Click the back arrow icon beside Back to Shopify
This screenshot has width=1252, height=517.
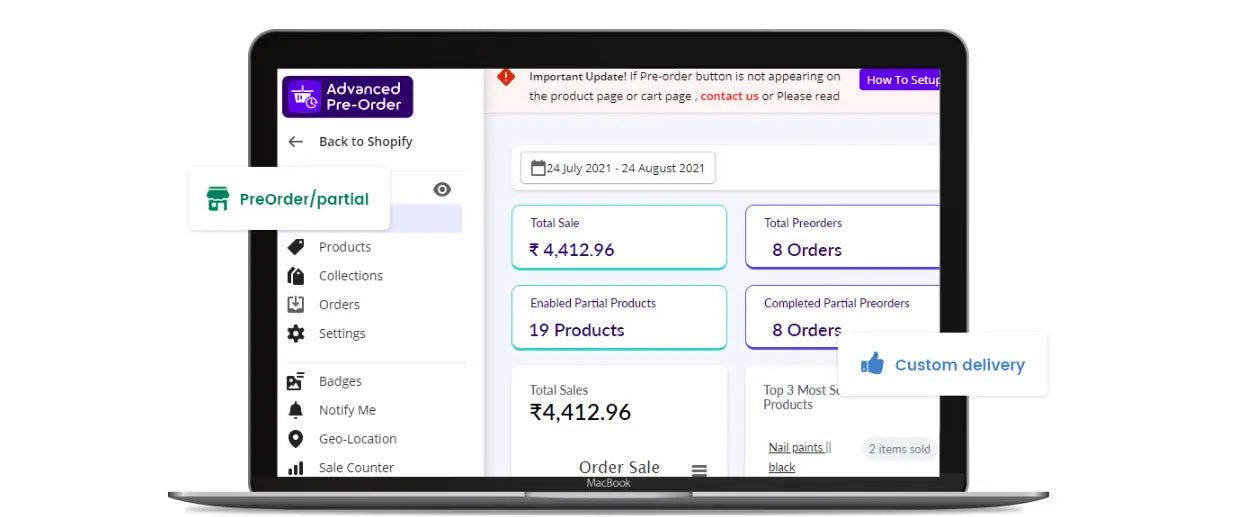[295, 142]
